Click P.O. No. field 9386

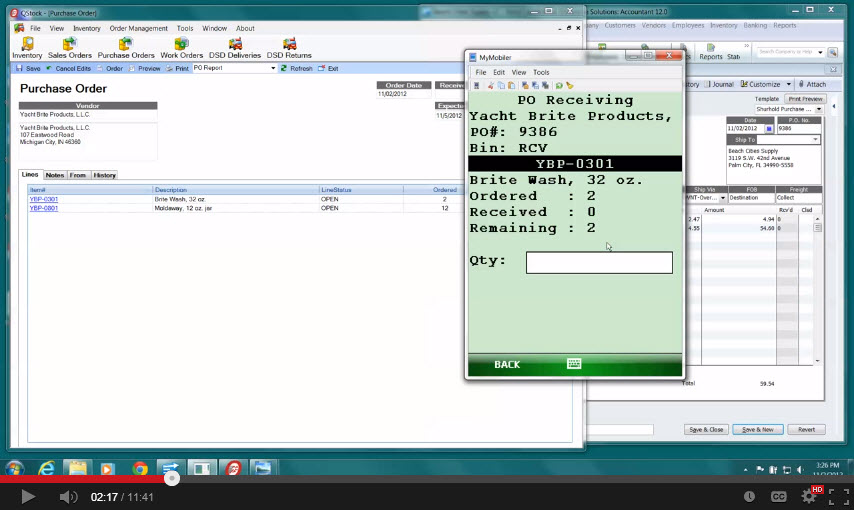coord(798,129)
